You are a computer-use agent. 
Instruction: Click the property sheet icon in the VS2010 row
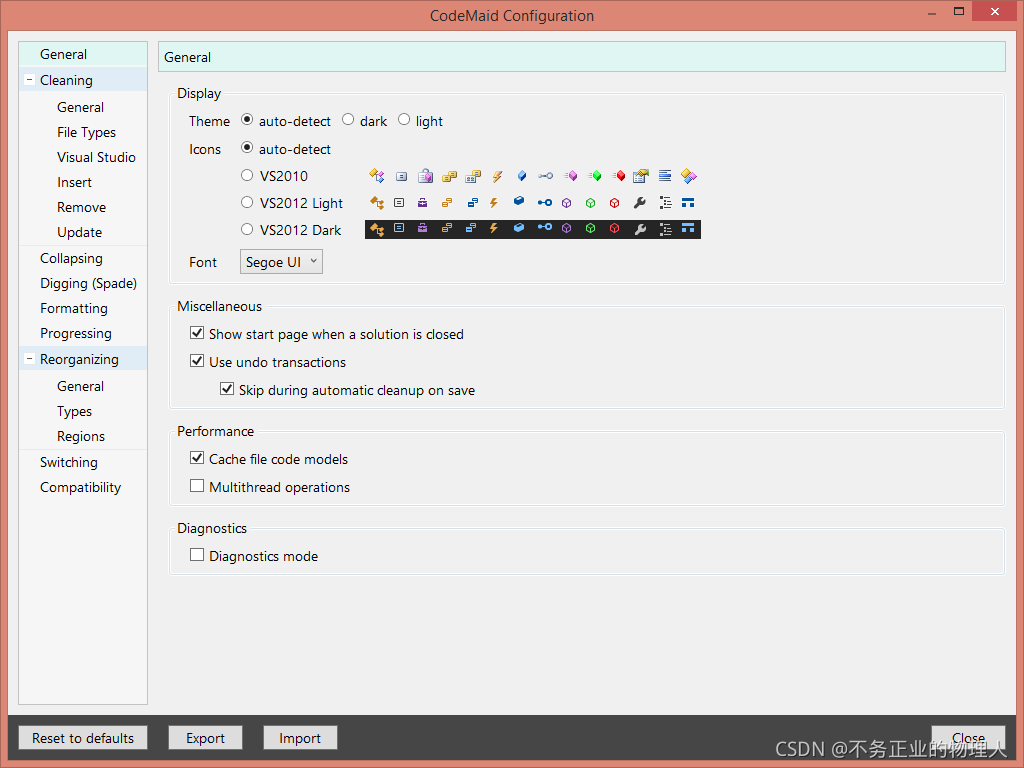(x=641, y=176)
